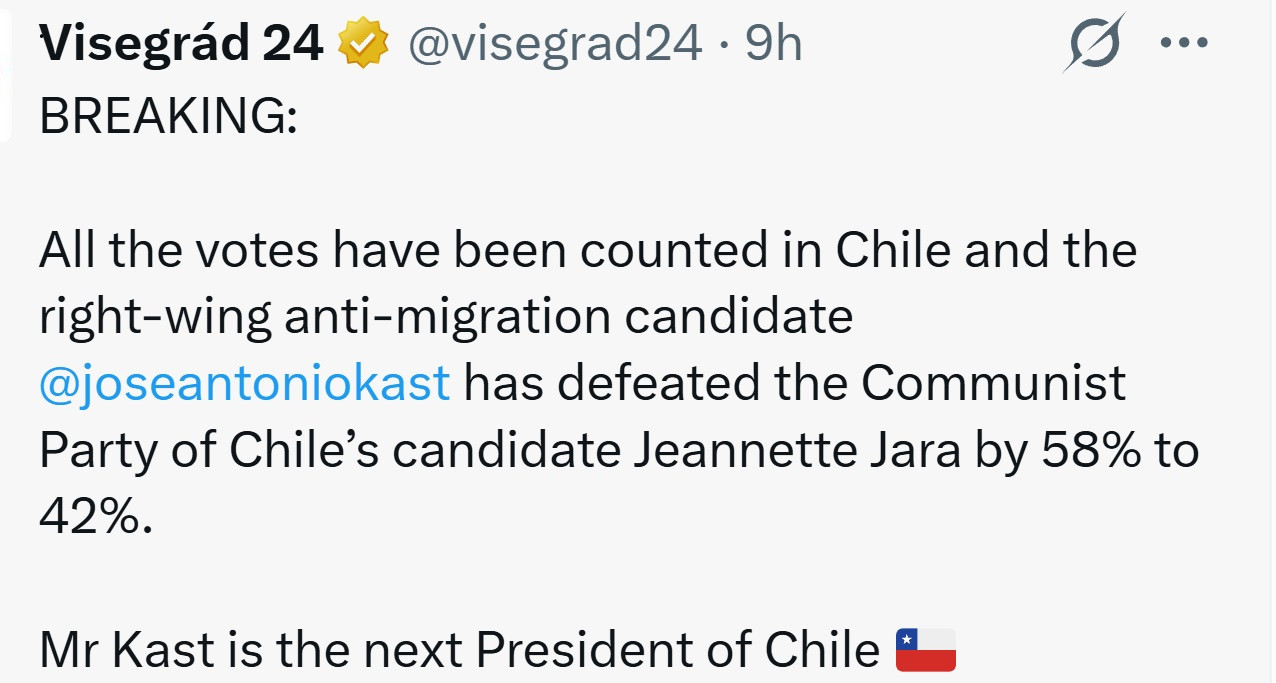
Task: Click the gold verified badge
Action: 364,44
